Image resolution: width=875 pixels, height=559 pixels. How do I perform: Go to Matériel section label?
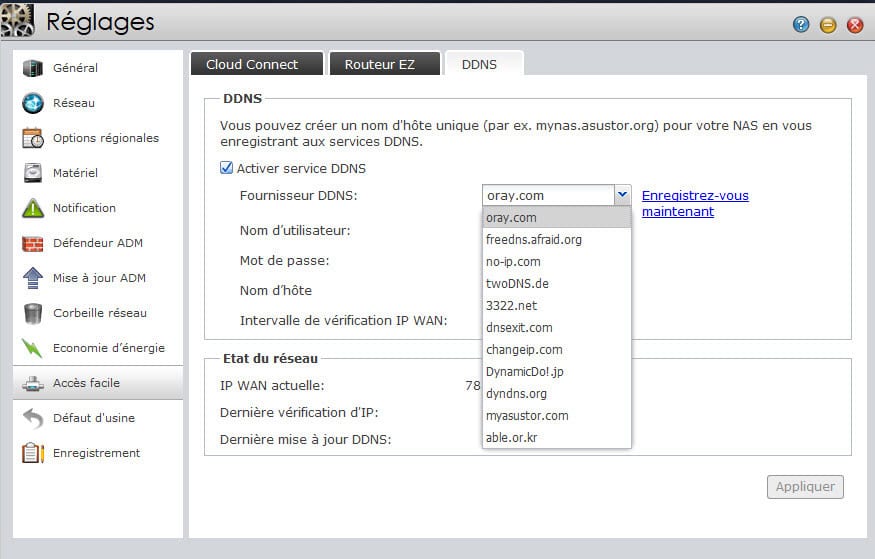75,173
